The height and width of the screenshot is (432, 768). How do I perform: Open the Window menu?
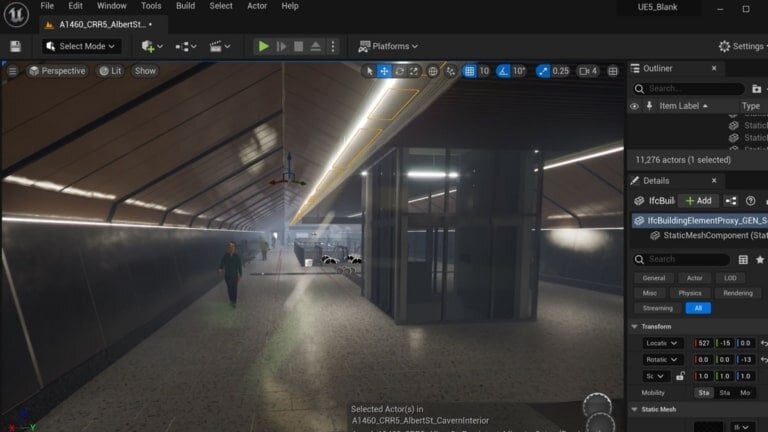112,6
